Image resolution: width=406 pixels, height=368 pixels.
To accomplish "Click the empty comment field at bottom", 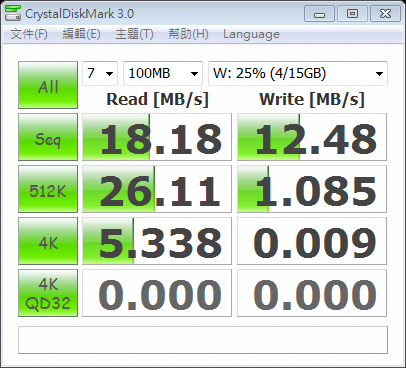I will click(203, 340).
